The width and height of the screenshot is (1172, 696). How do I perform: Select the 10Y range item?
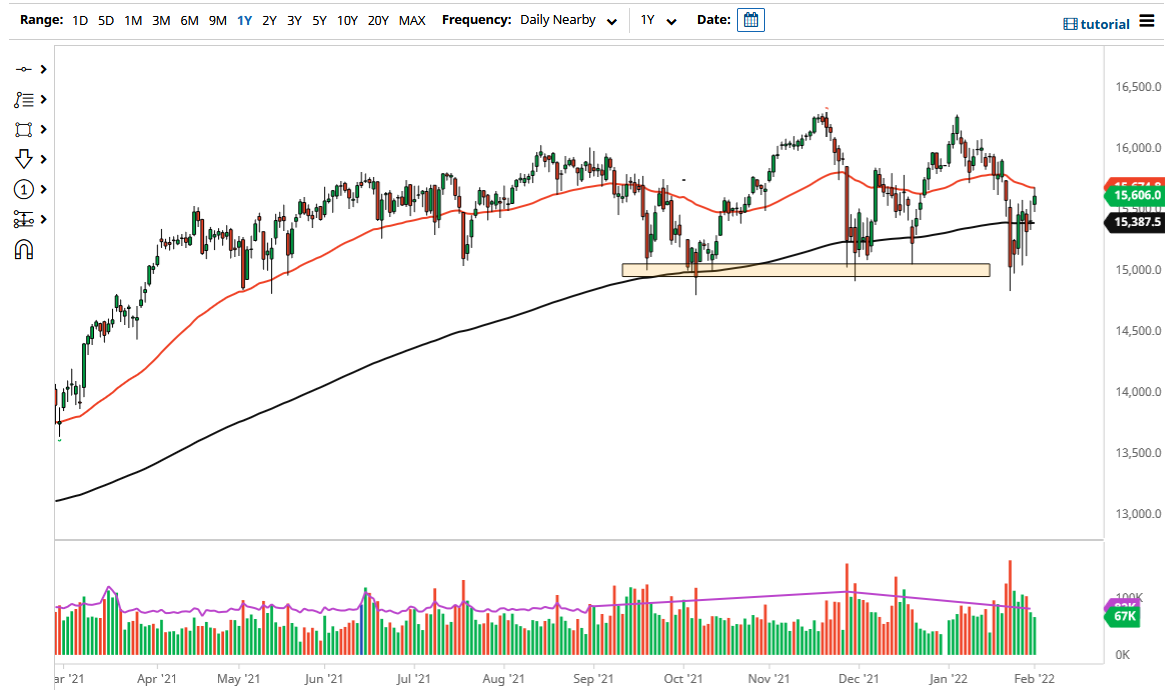coord(347,19)
